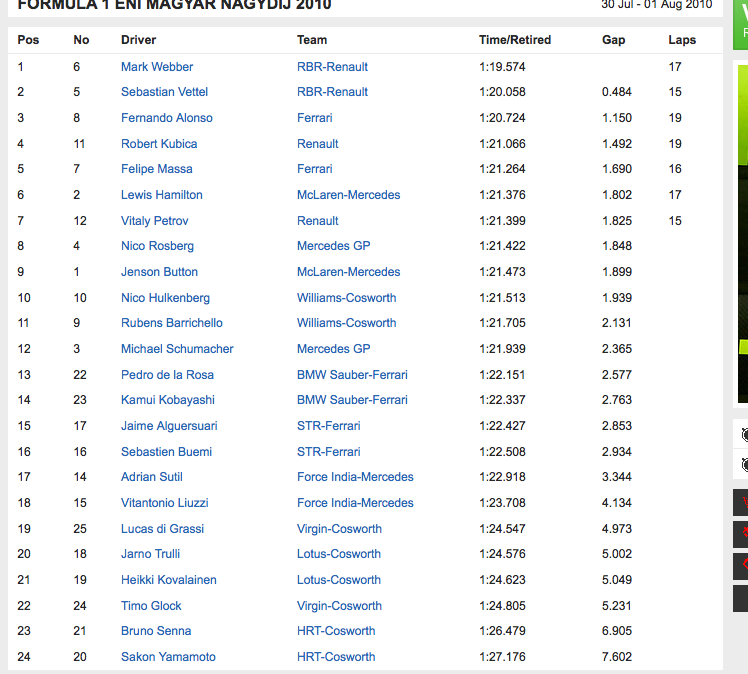Open Mark Webber's driver page
This screenshot has width=748, height=674.
(x=157, y=67)
